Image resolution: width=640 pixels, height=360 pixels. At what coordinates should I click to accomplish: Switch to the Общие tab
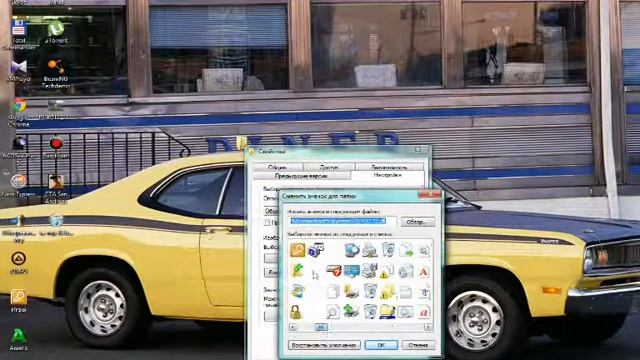[x=277, y=167]
